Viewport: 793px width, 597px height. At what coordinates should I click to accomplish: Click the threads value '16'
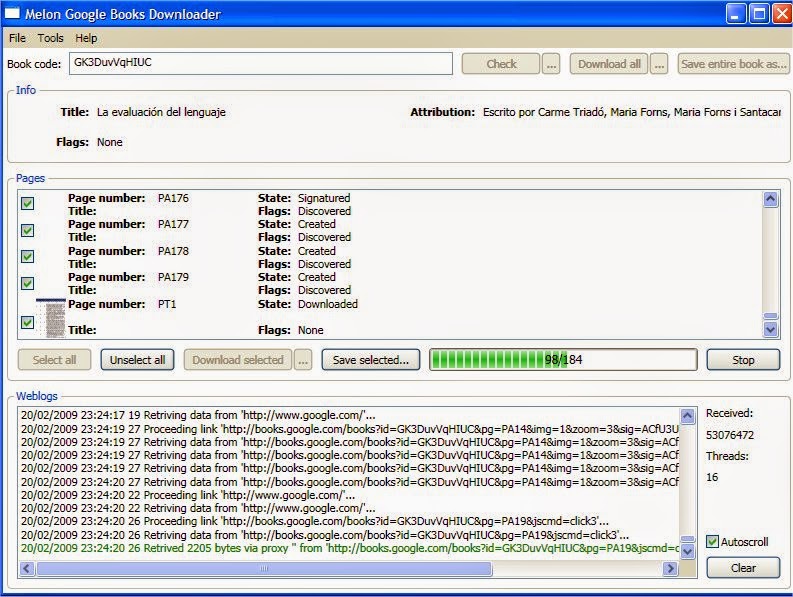(712, 477)
